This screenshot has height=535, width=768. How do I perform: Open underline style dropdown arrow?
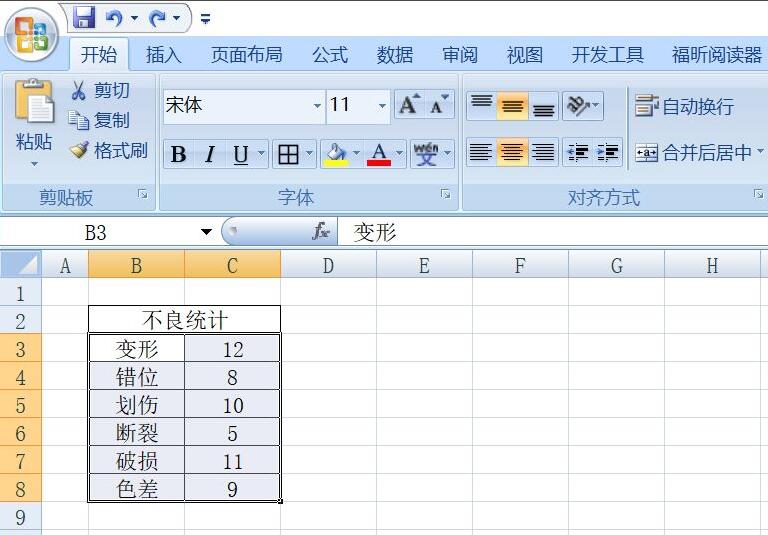pyautogui.click(x=262, y=153)
